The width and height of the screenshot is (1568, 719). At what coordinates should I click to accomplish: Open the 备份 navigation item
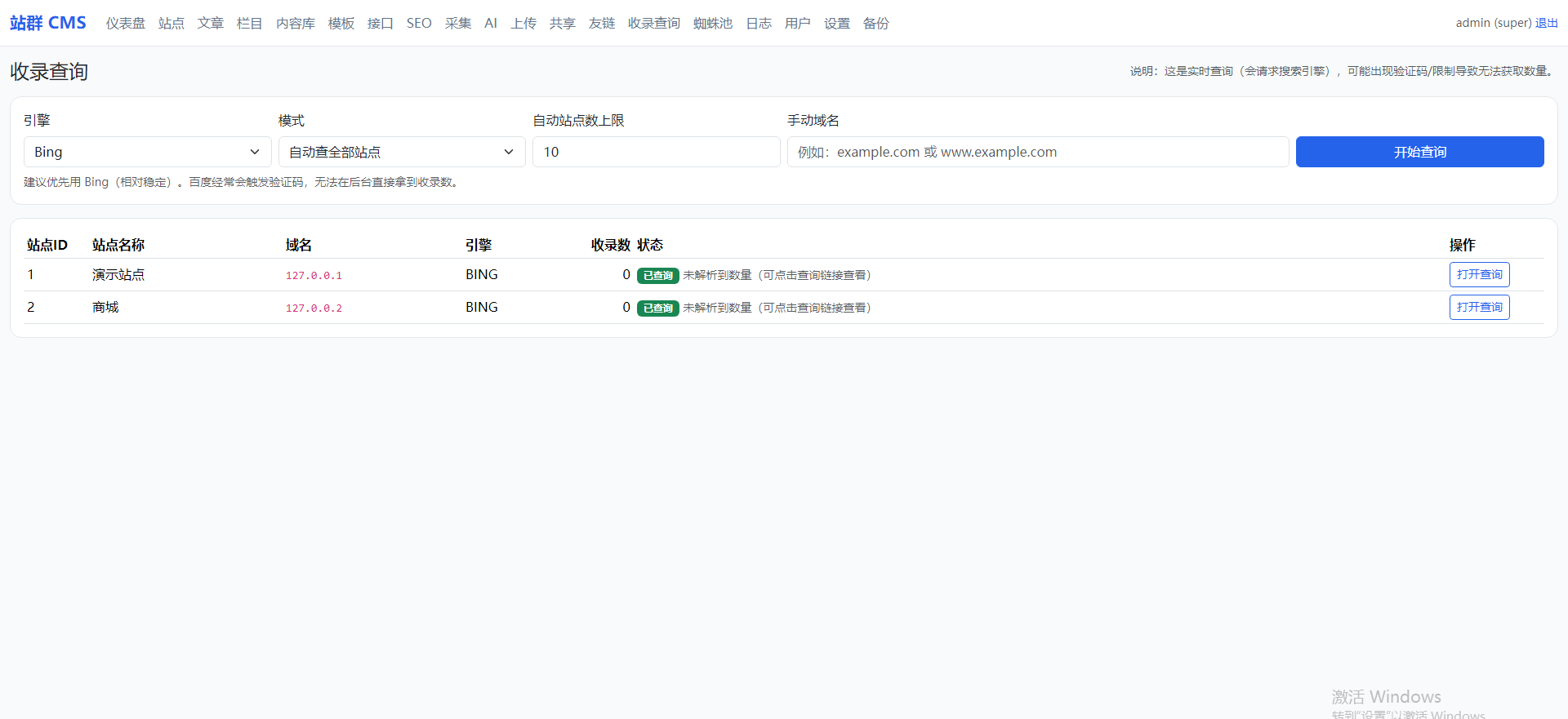coord(876,24)
